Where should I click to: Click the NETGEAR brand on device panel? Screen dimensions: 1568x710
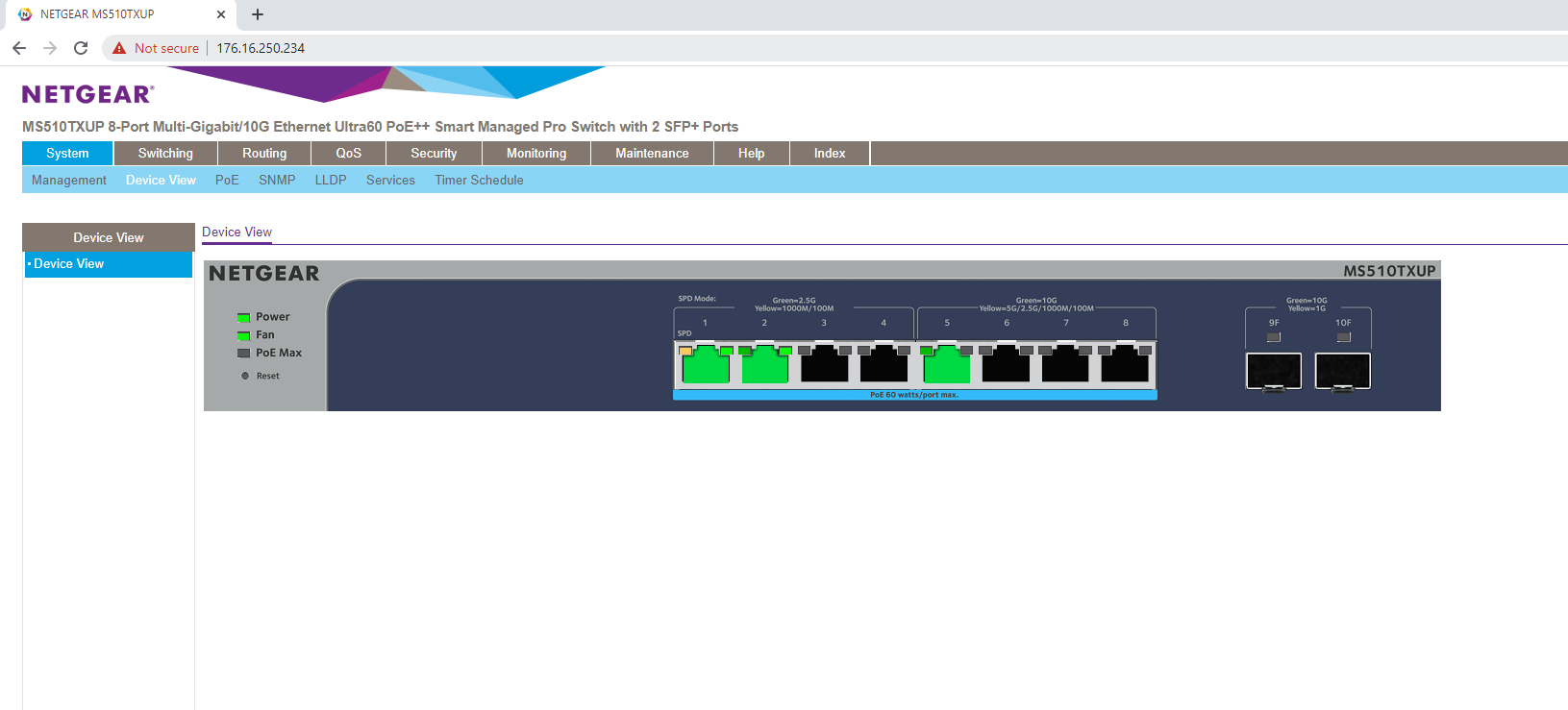point(264,274)
